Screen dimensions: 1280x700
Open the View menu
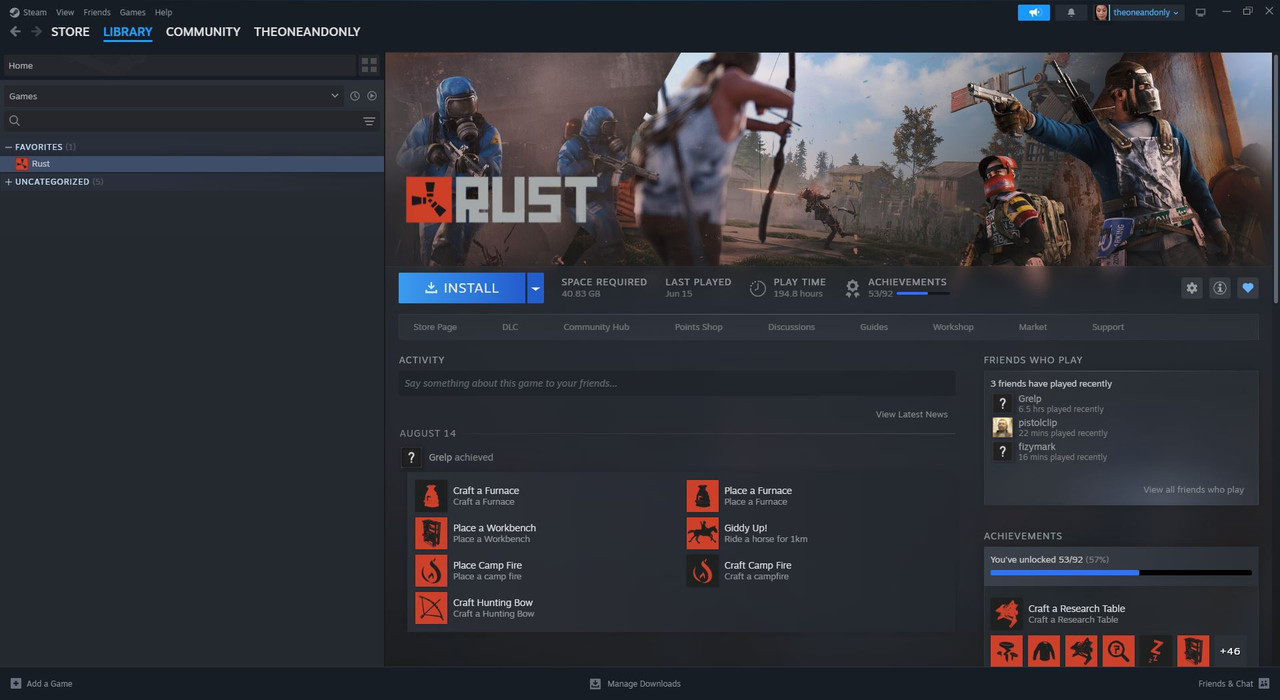coord(65,12)
